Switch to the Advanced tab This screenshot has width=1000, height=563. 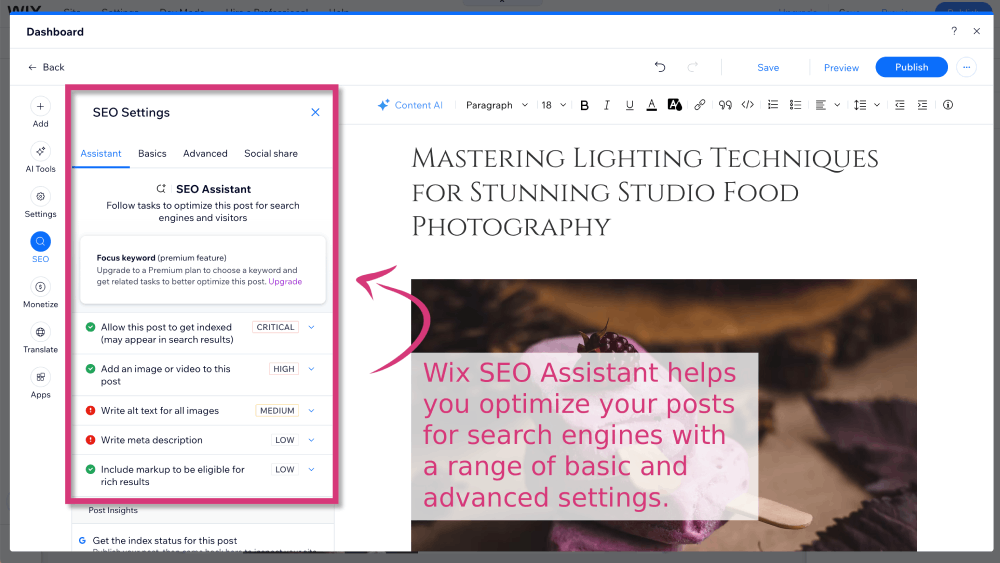tap(205, 154)
